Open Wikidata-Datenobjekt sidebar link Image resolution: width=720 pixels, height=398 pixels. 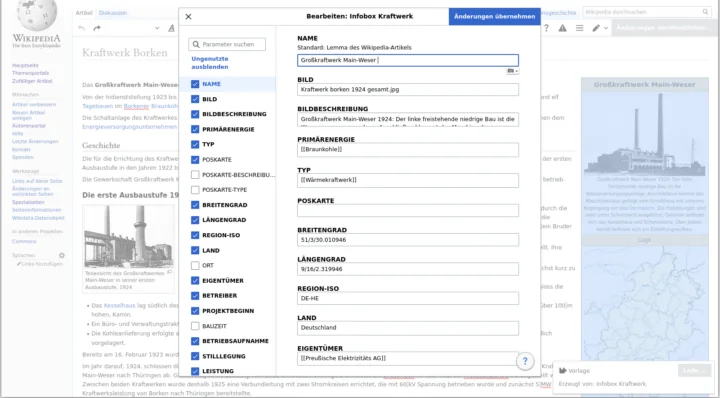click(38, 218)
